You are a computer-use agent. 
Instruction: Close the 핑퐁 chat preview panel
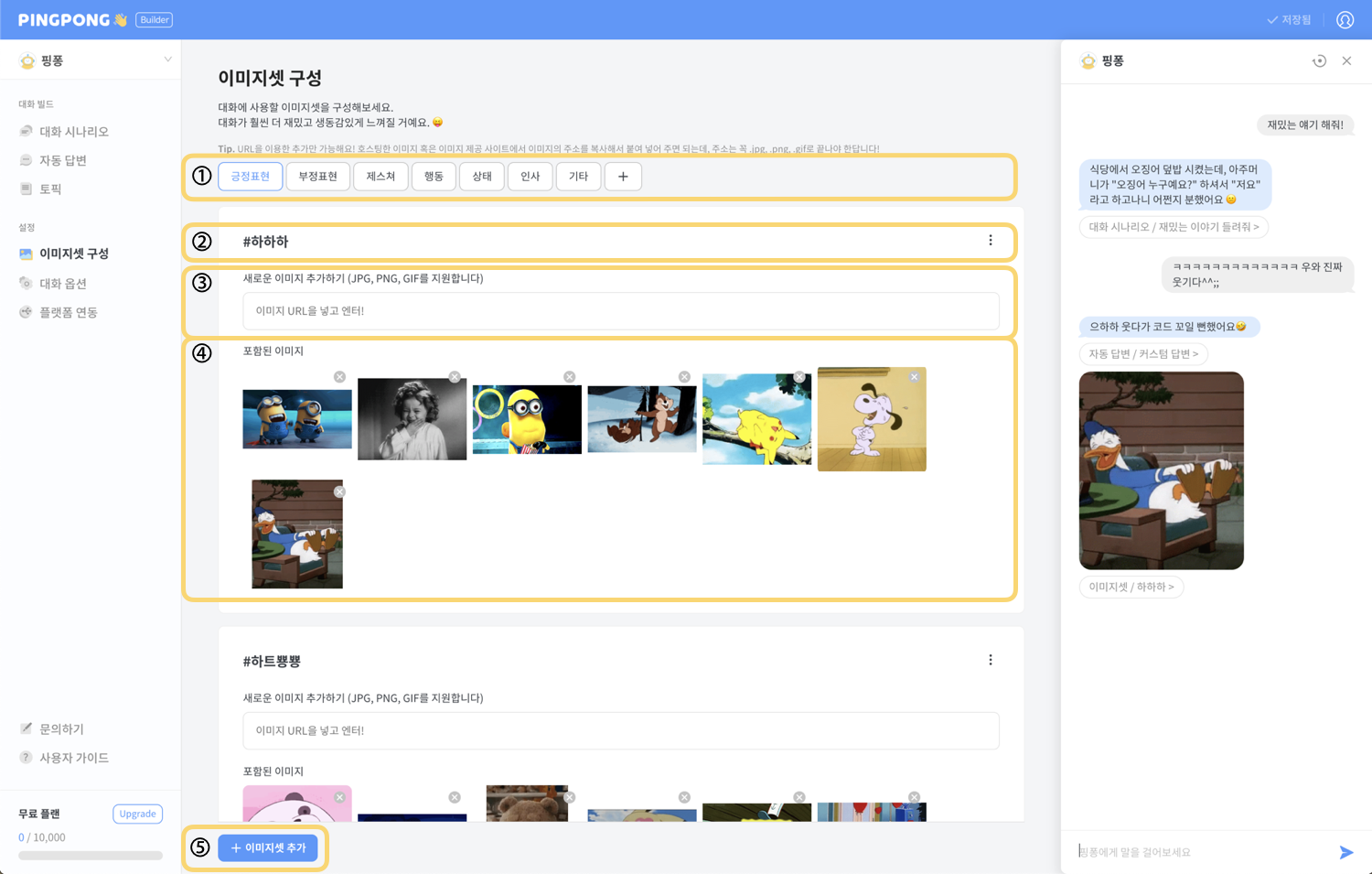tap(1346, 60)
